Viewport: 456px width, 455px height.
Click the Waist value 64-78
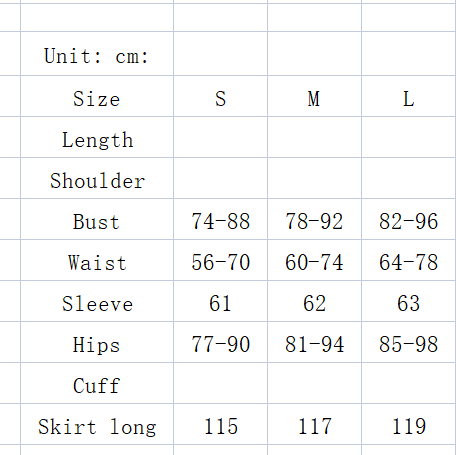(409, 260)
